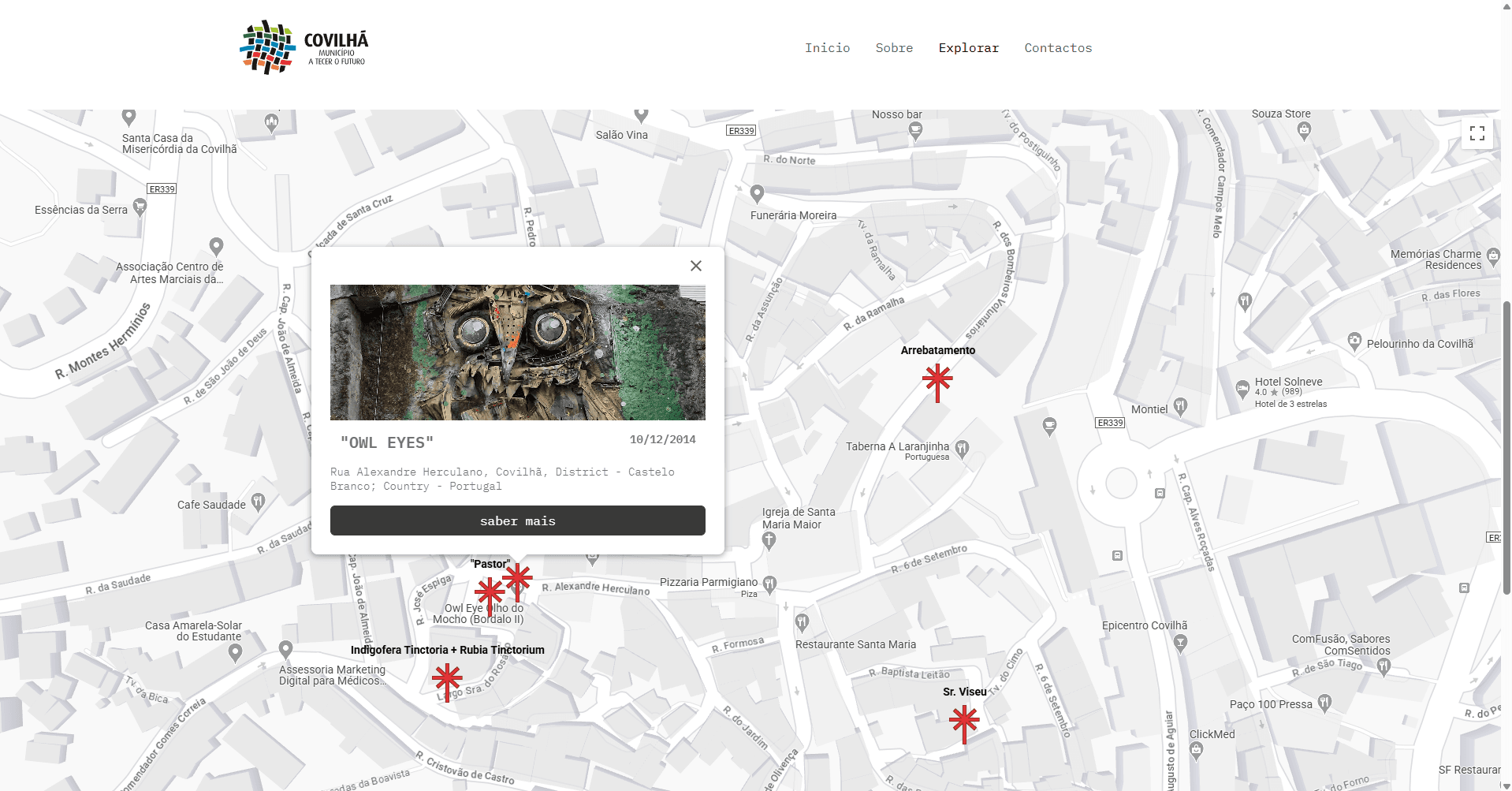This screenshot has width=1512, height=791.
Task: Click the Covilhã municipality logo
Action: pos(304,47)
